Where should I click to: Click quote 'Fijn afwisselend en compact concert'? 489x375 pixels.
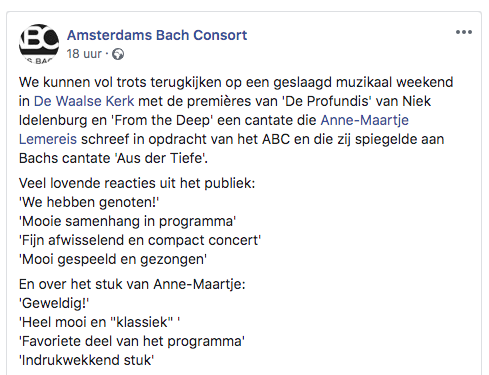pos(140,240)
